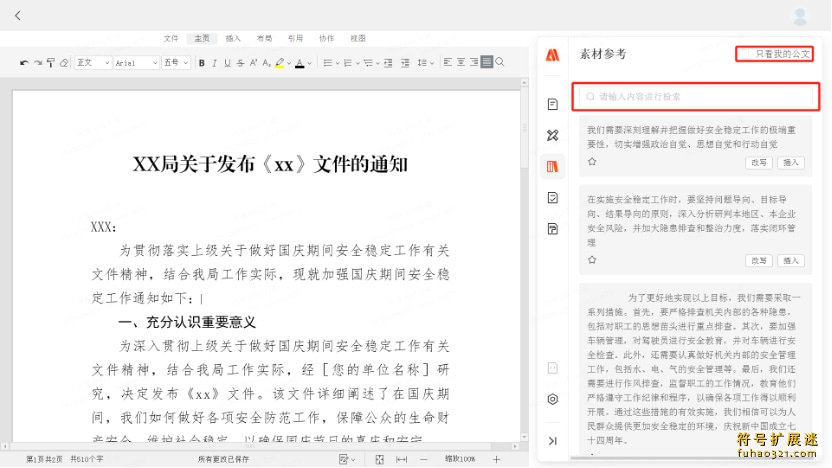
Task: Pick the yellow highlight color swatch
Action: click(x=280, y=63)
